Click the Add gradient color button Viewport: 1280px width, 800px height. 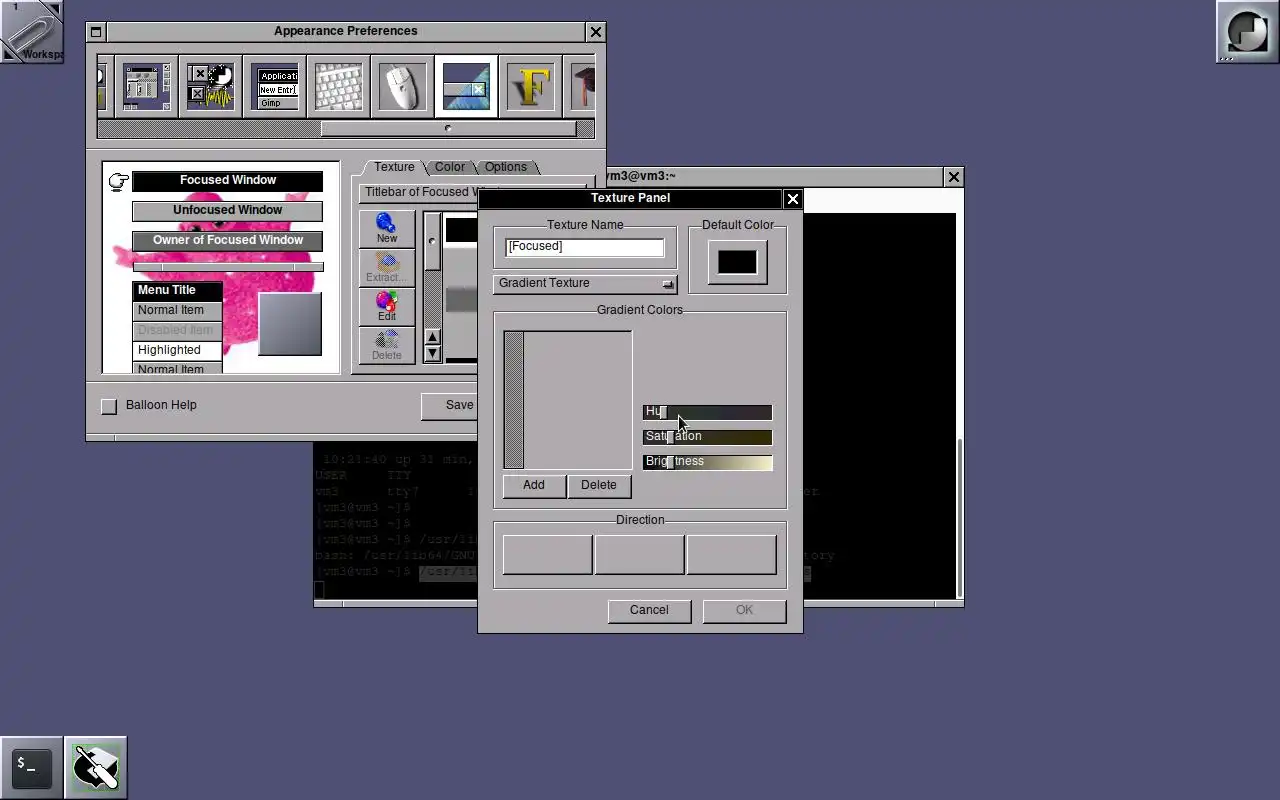tap(534, 485)
